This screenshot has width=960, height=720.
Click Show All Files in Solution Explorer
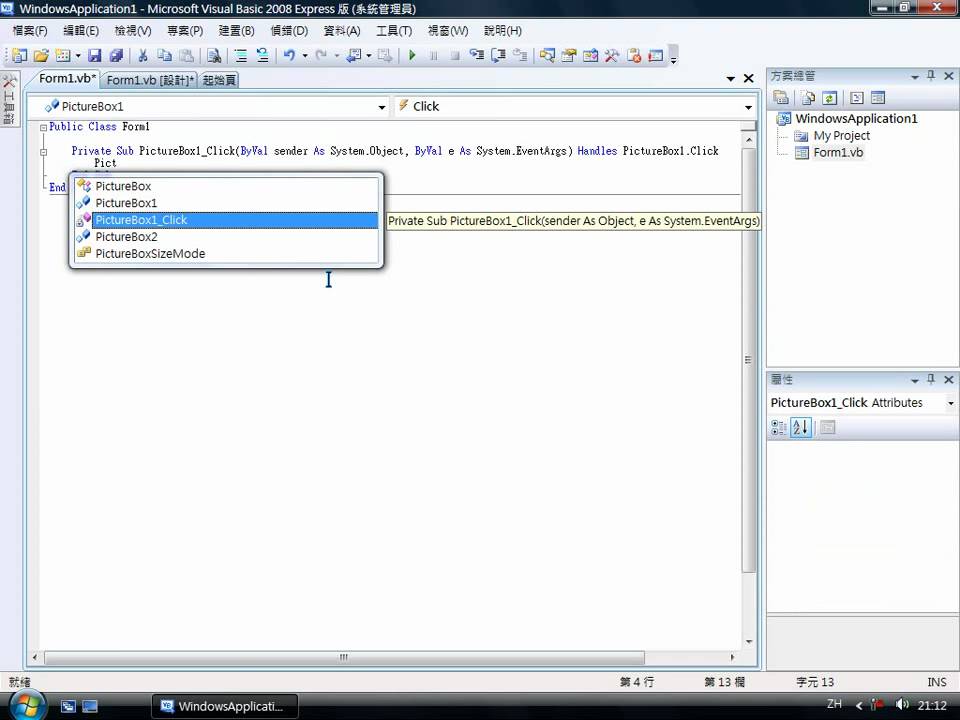coord(808,97)
